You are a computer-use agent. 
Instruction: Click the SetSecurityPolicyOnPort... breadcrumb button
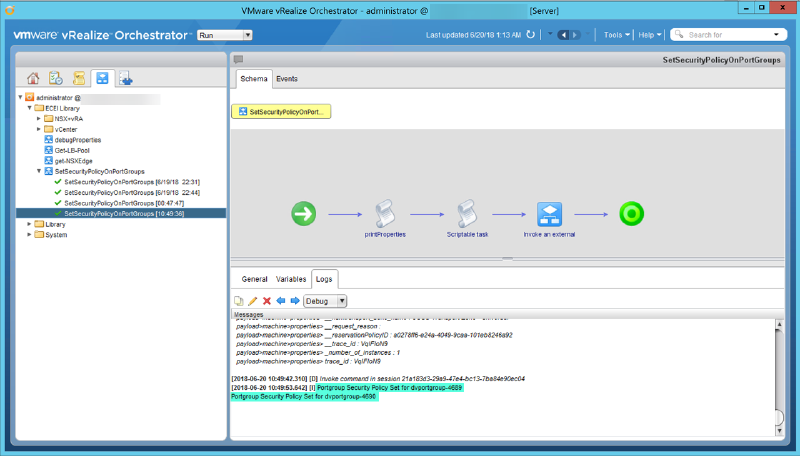[281, 112]
